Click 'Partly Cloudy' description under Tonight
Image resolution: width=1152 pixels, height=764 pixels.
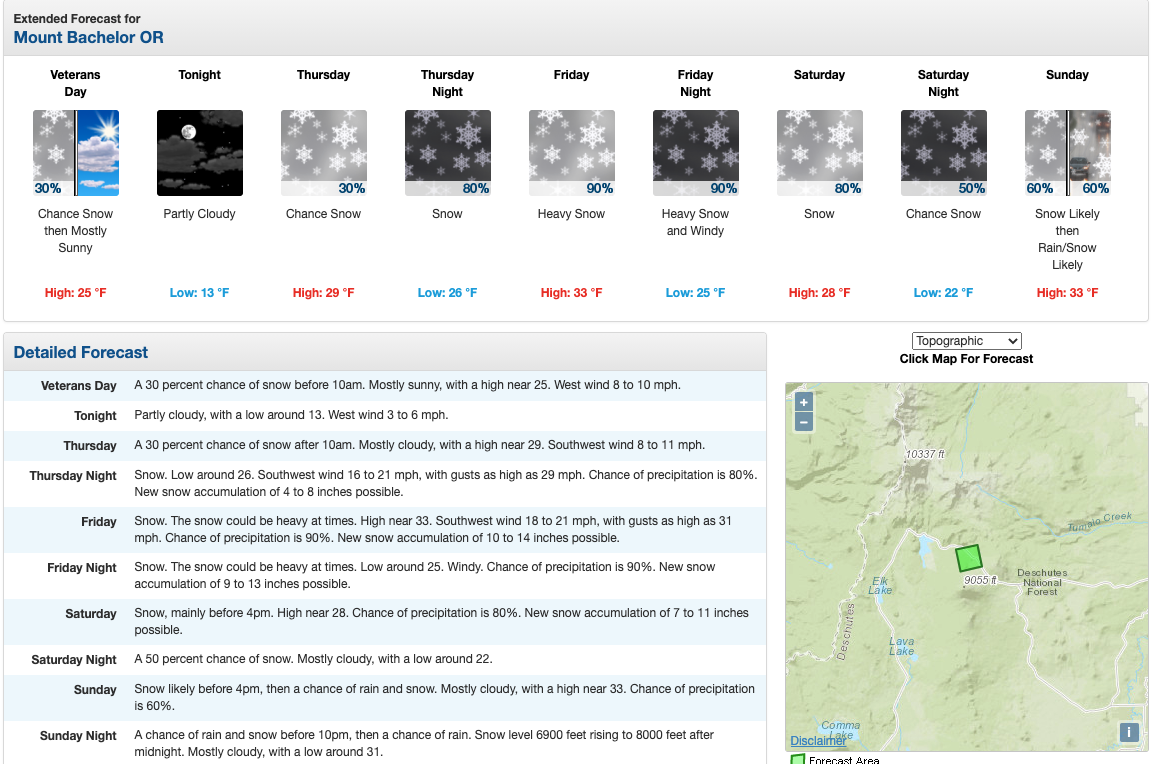coord(199,214)
